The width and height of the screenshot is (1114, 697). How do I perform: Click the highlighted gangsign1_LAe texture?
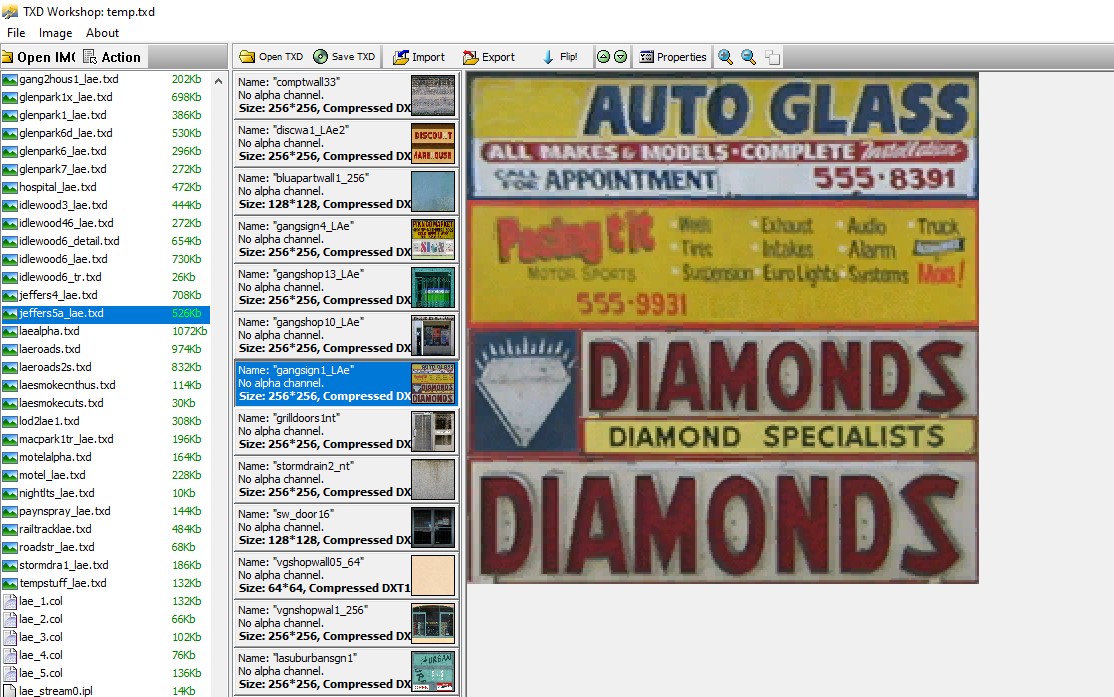click(x=346, y=383)
